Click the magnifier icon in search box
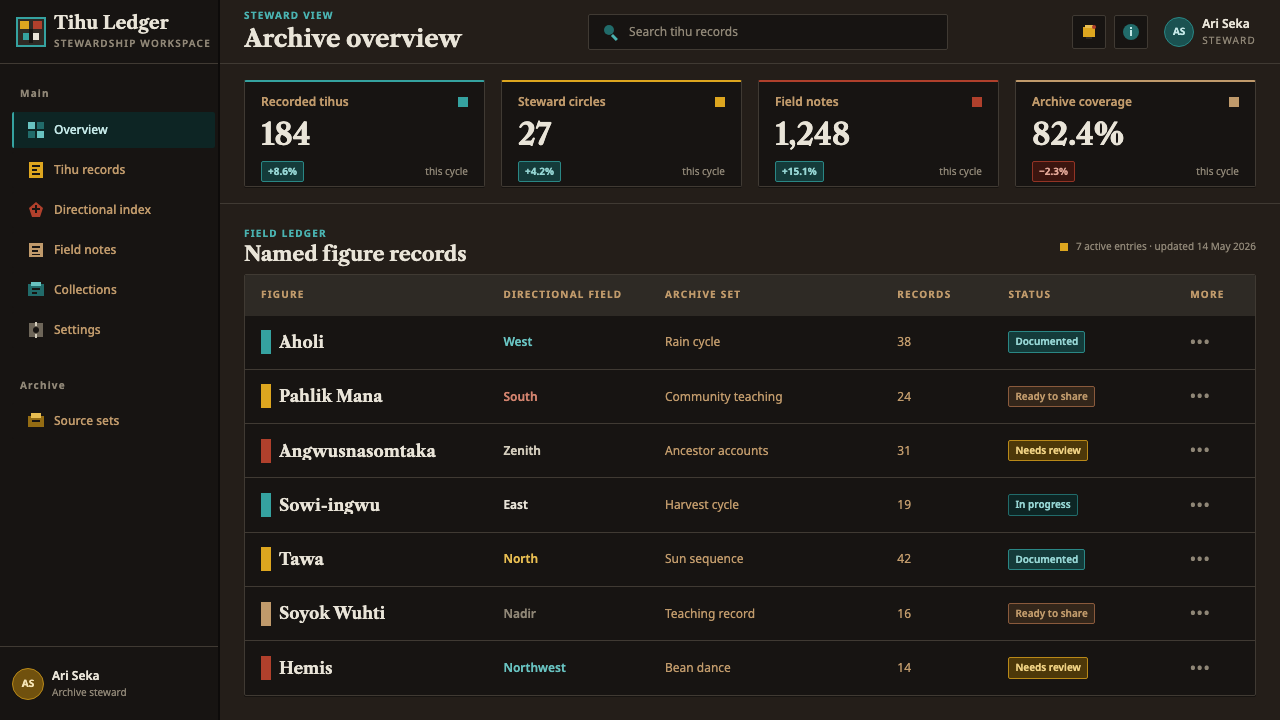The width and height of the screenshot is (1280, 720). tap(610, 32)
